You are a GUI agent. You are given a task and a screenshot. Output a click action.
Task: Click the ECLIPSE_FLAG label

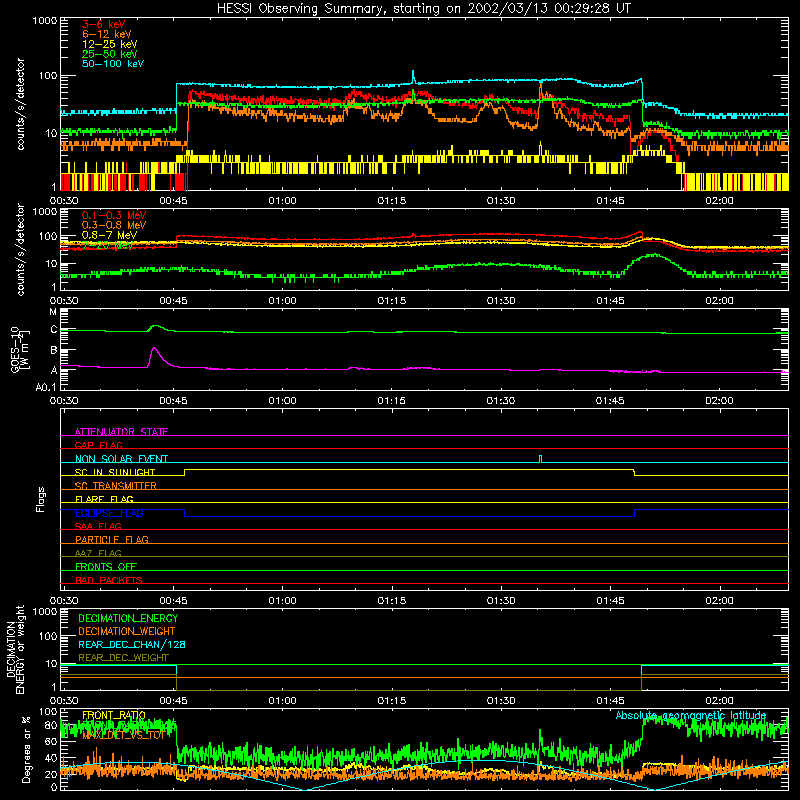pos(109,513)
